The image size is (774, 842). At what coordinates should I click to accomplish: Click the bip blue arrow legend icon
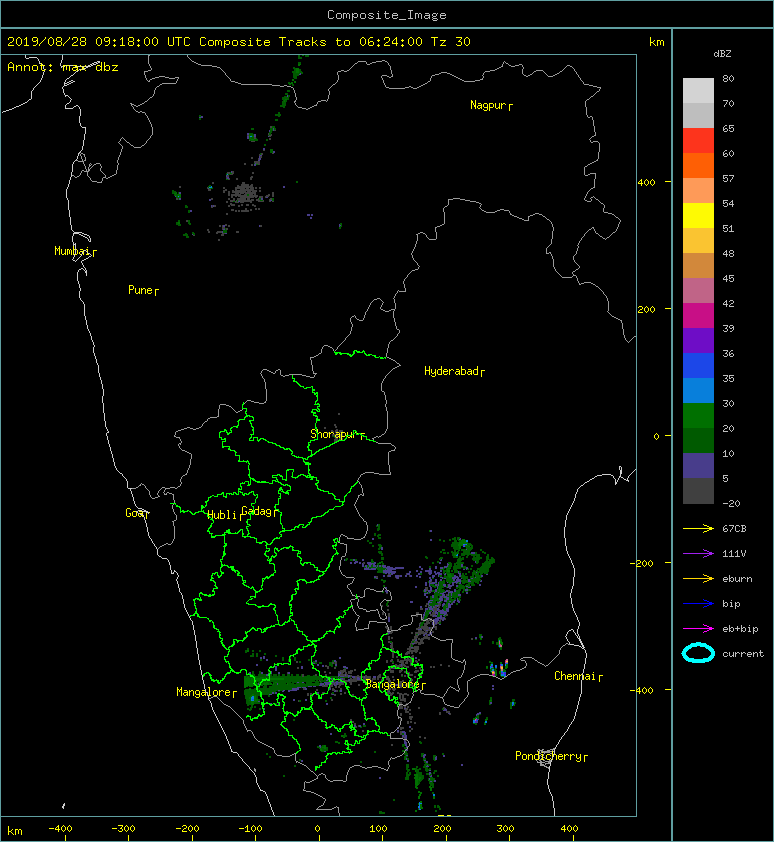[698, 604]
